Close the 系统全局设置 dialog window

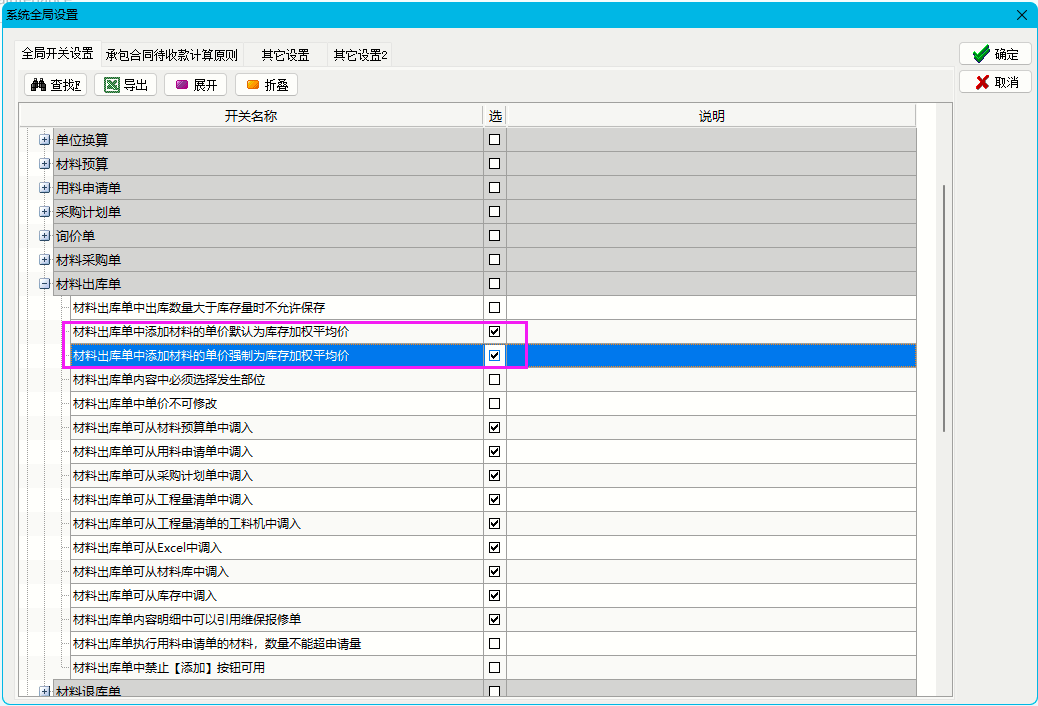pyautogui.click(x=1021, y=15)
